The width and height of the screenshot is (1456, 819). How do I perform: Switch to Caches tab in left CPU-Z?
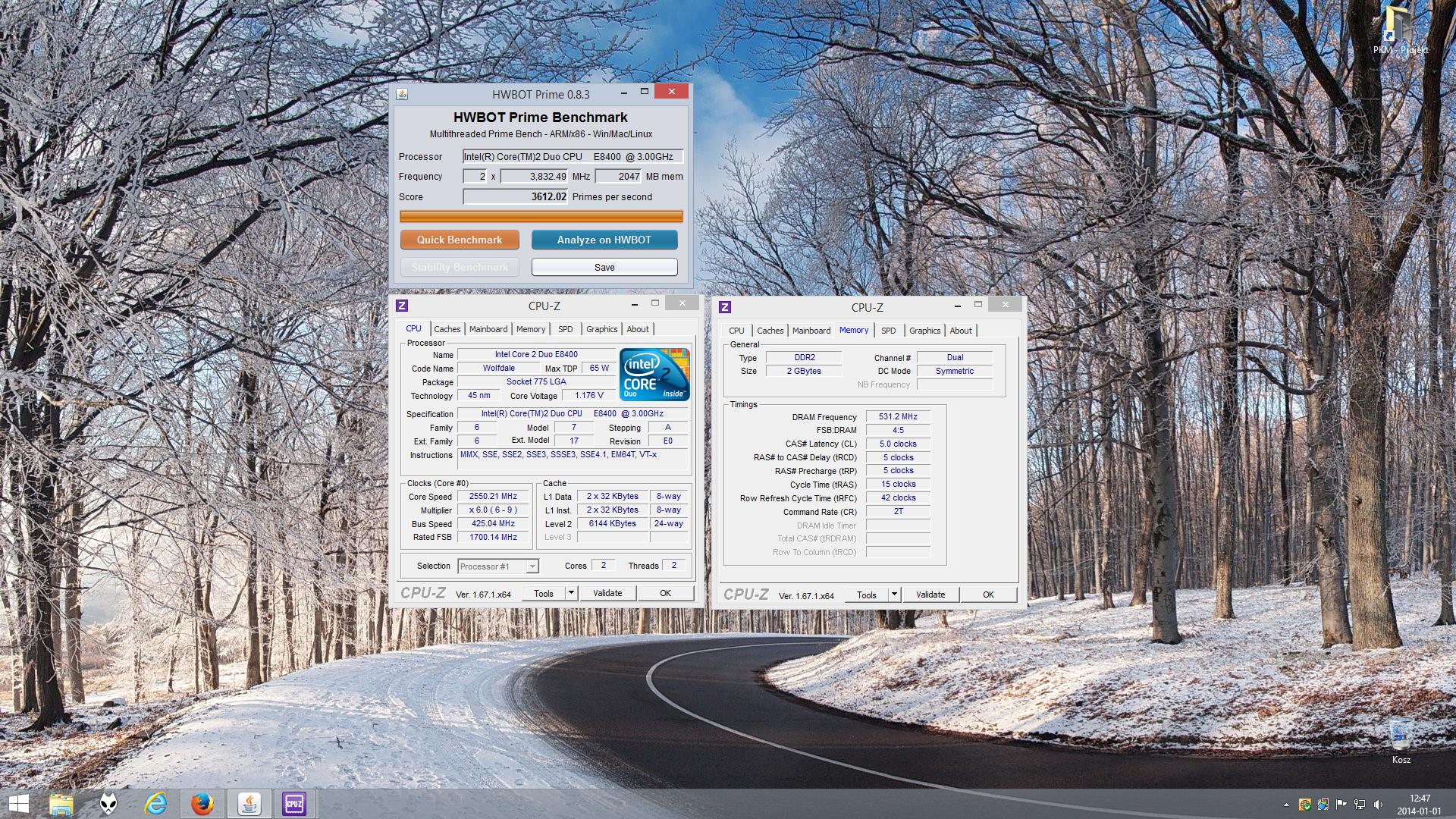point(447,329)
